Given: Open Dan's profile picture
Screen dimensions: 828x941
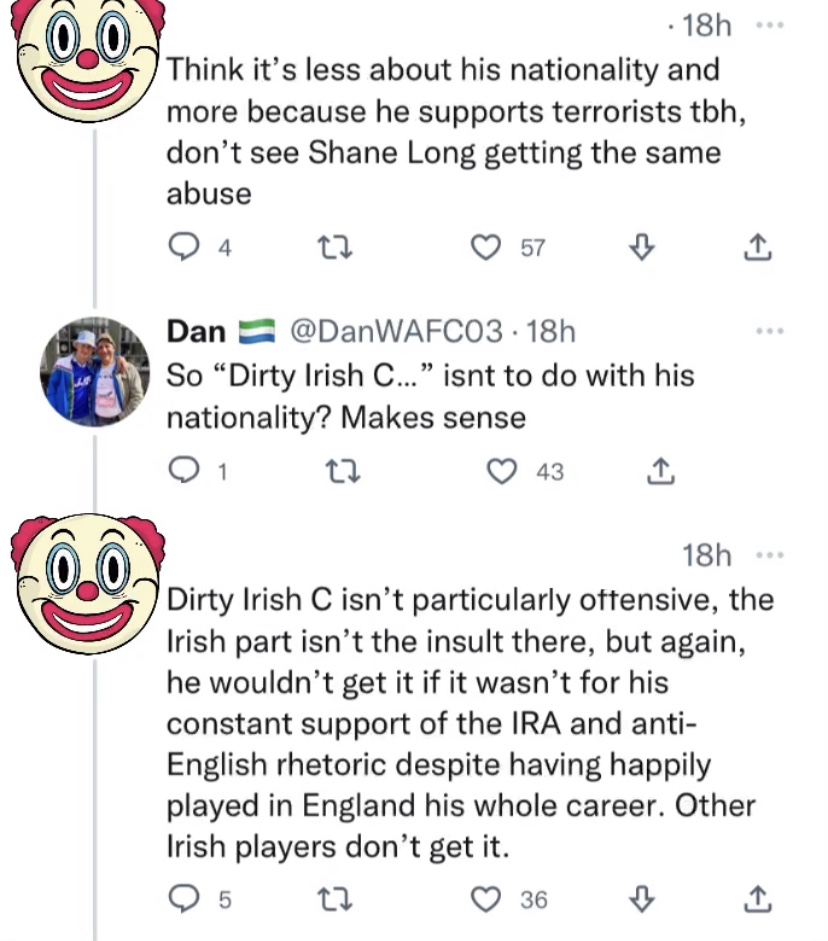Looking at the screenshot, I should point(95,370).
